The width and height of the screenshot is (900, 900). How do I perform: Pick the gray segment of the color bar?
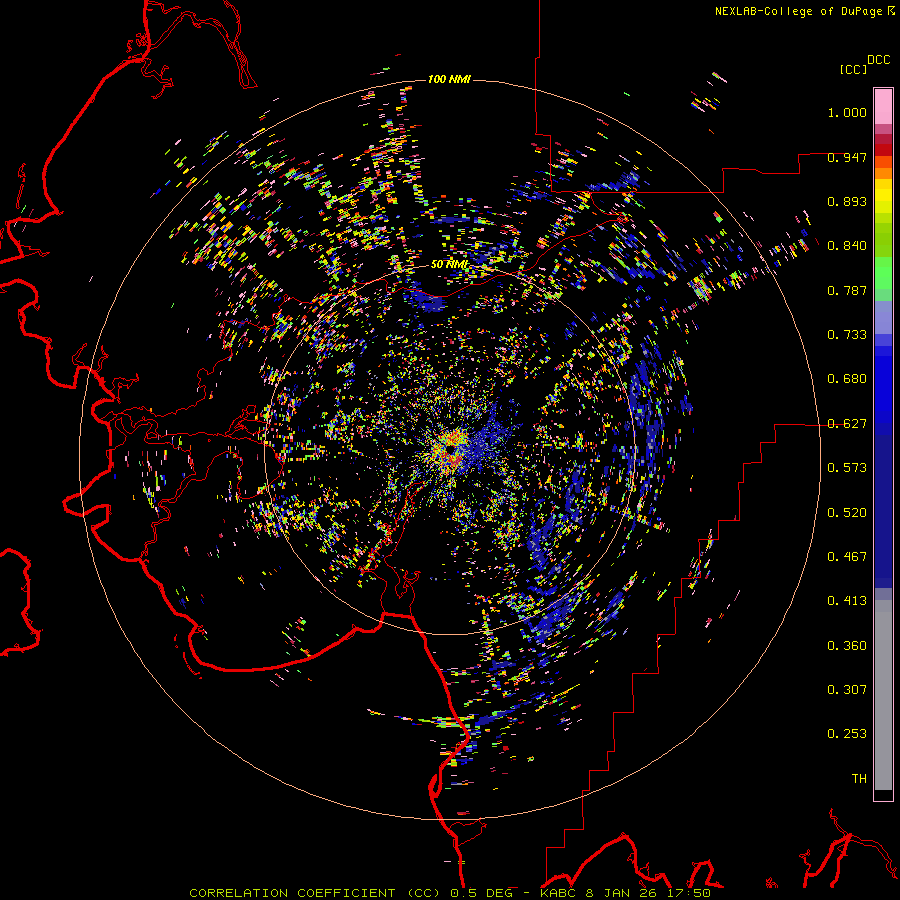point(883,695)
